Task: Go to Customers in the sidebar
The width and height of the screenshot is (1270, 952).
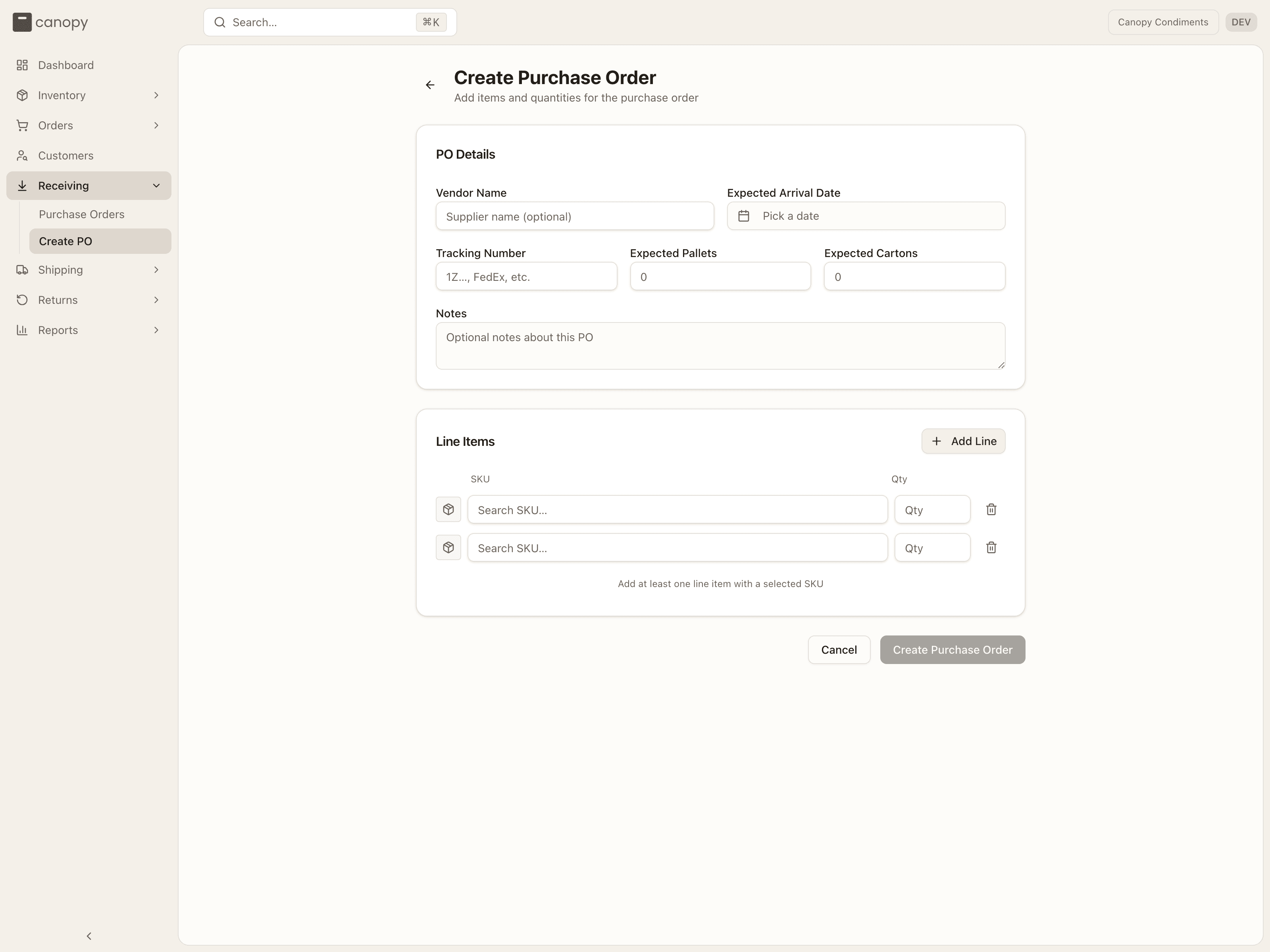Action: coord(89,155)
